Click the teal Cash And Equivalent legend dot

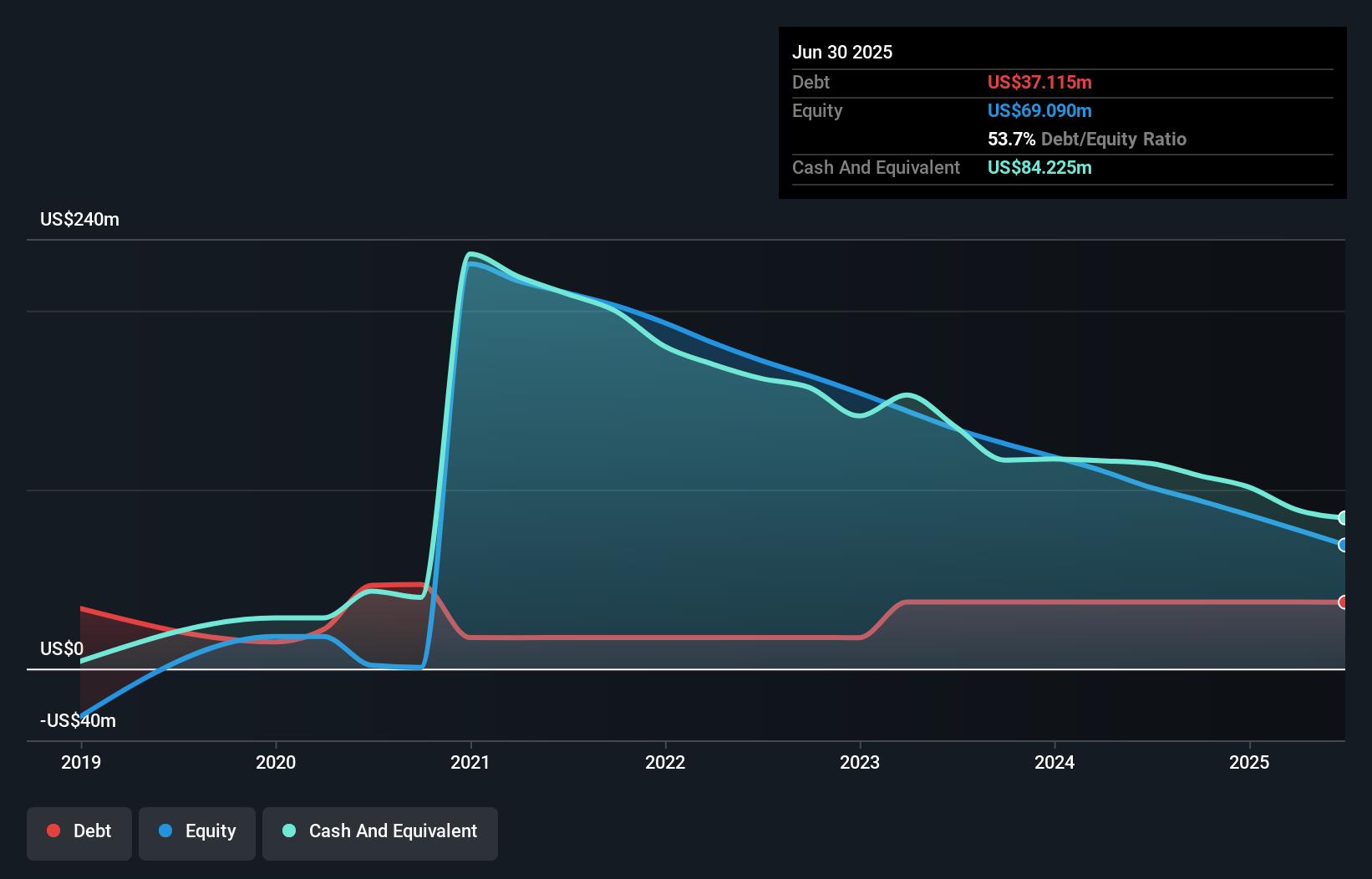pyautogui.click(x=288, y=831)
